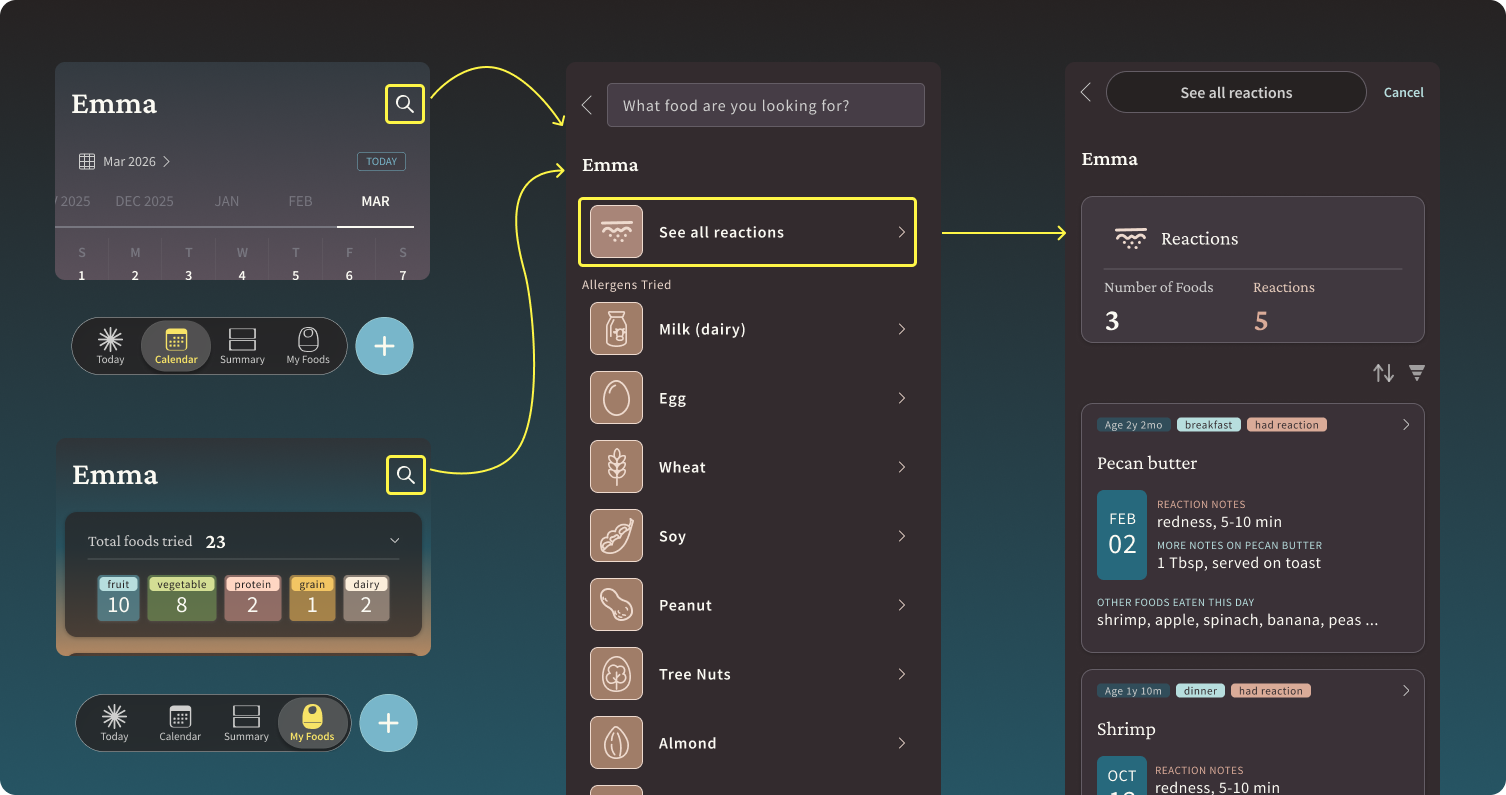Open the Pecan butter reaction card chevron
This screenshot has width=1506, height=795.
coord(1406,425)
